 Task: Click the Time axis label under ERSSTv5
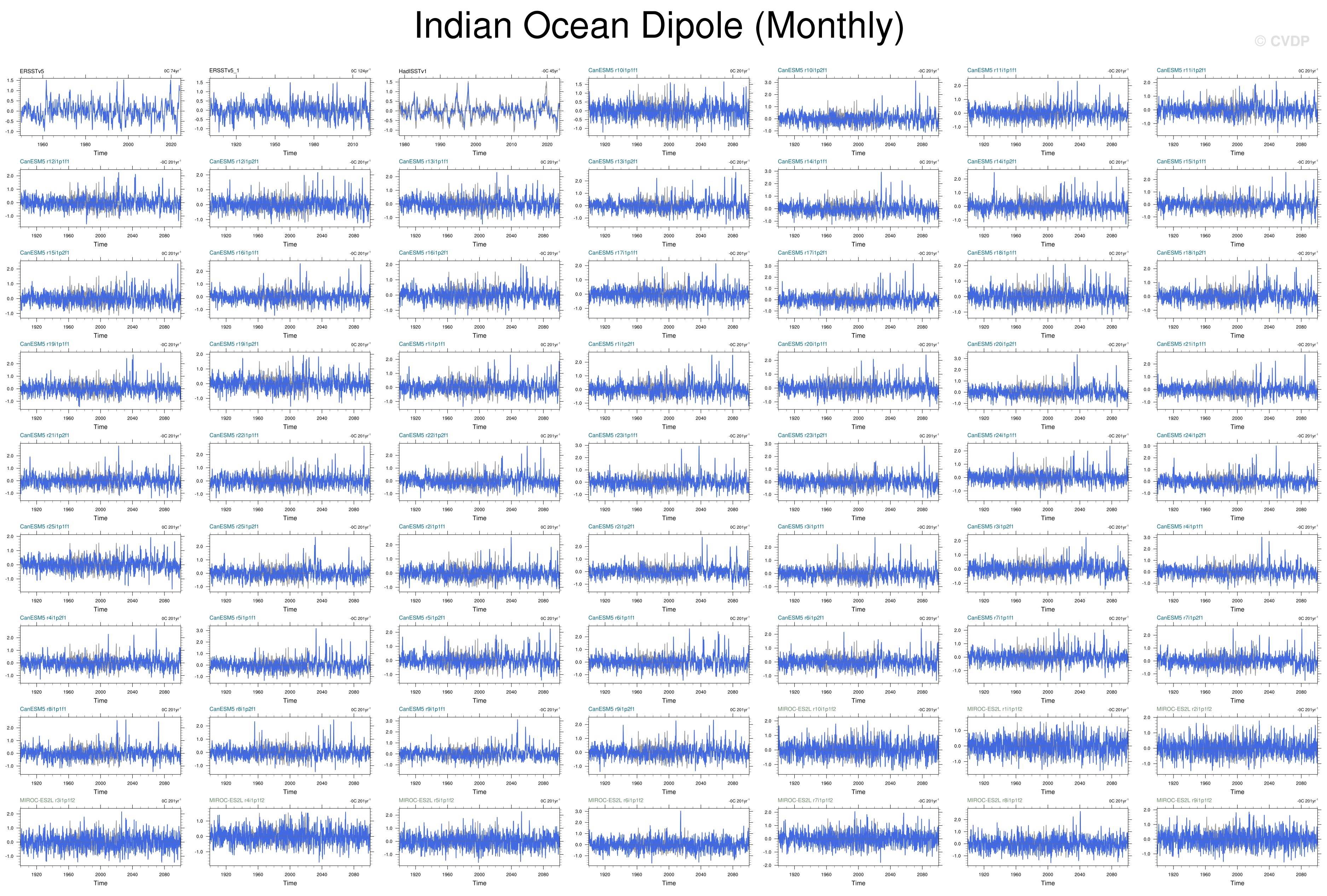tap(100, 153)
